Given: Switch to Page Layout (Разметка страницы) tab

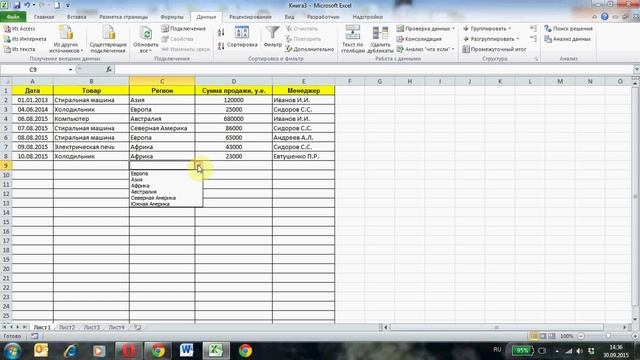Looking at the screenshot, I should click(x=123, y=17).
